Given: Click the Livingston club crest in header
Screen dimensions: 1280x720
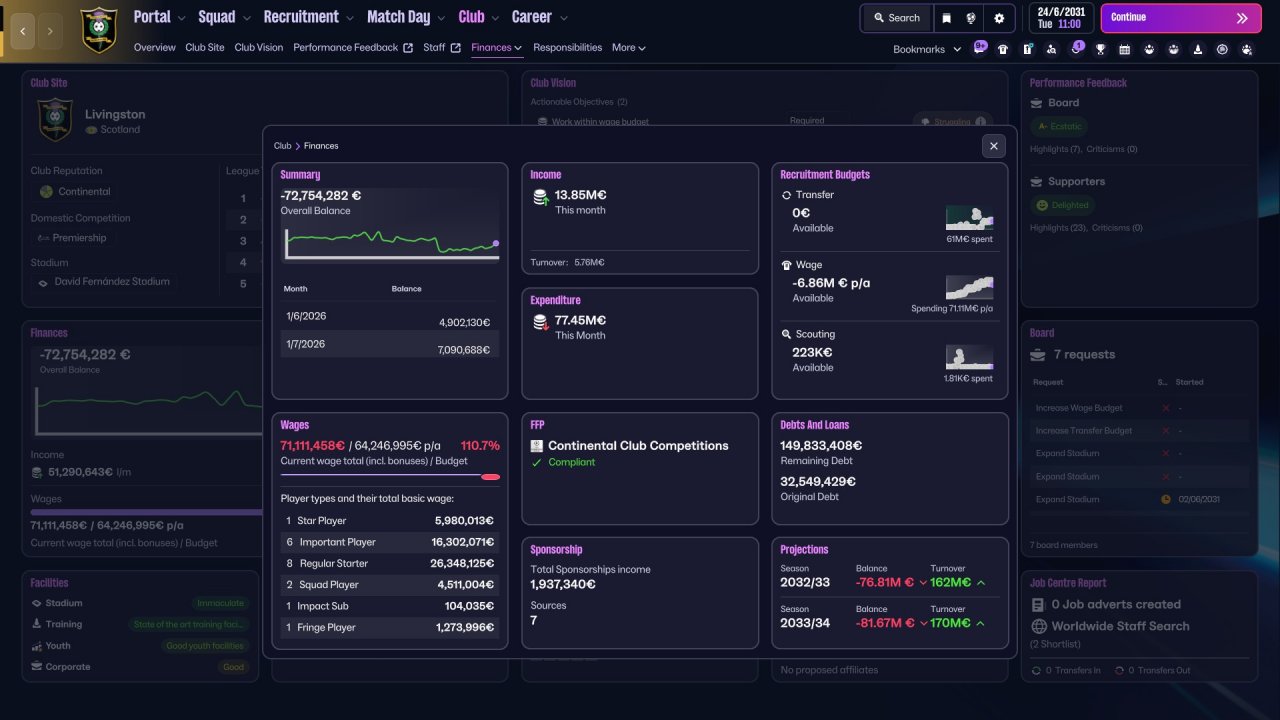Looking at the screenshot, I should 98,30.
